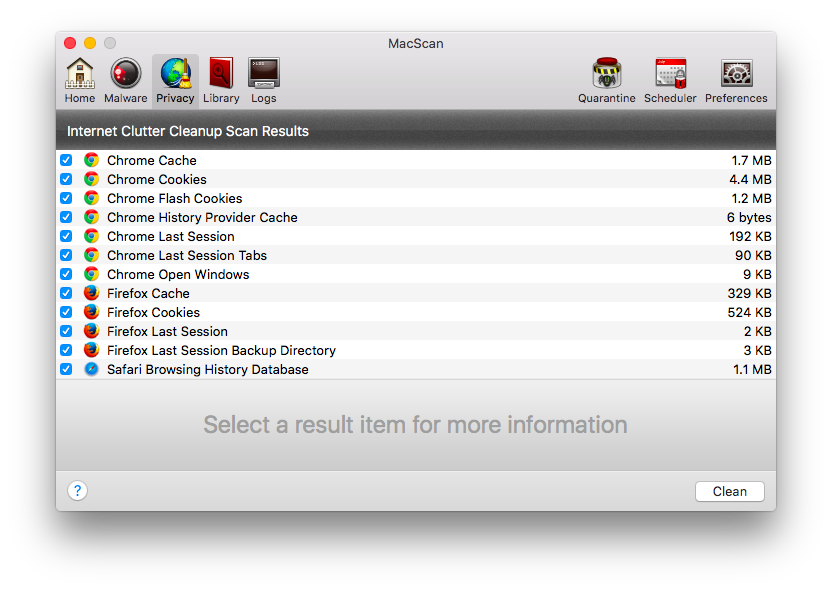The height and width of the screenshot is (591, 832).
Task: Click the Chrome icon beside Chrome Open Windows
Action: 91,274
